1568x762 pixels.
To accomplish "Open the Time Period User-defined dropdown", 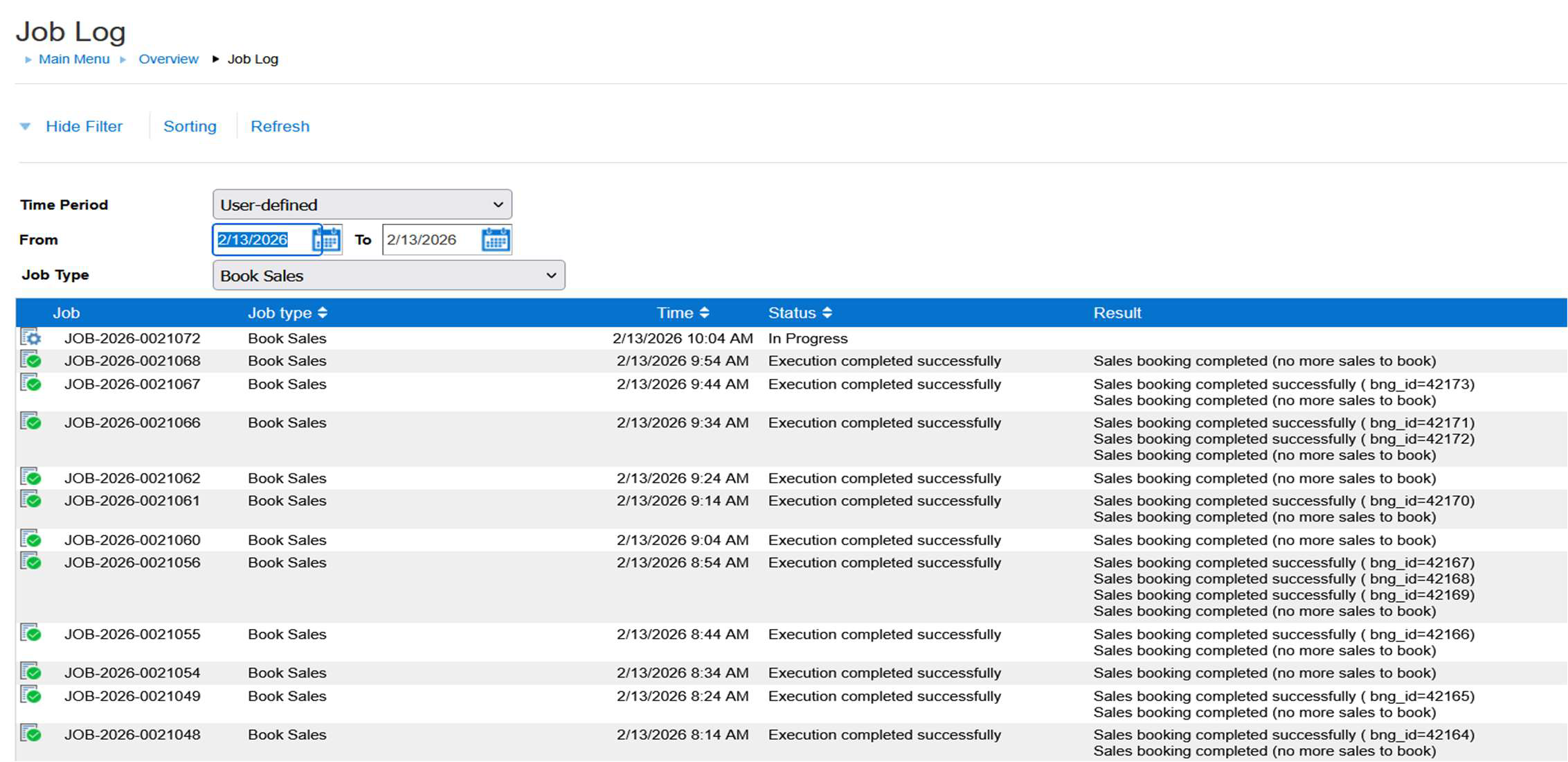I will click(x=362, y=205).
